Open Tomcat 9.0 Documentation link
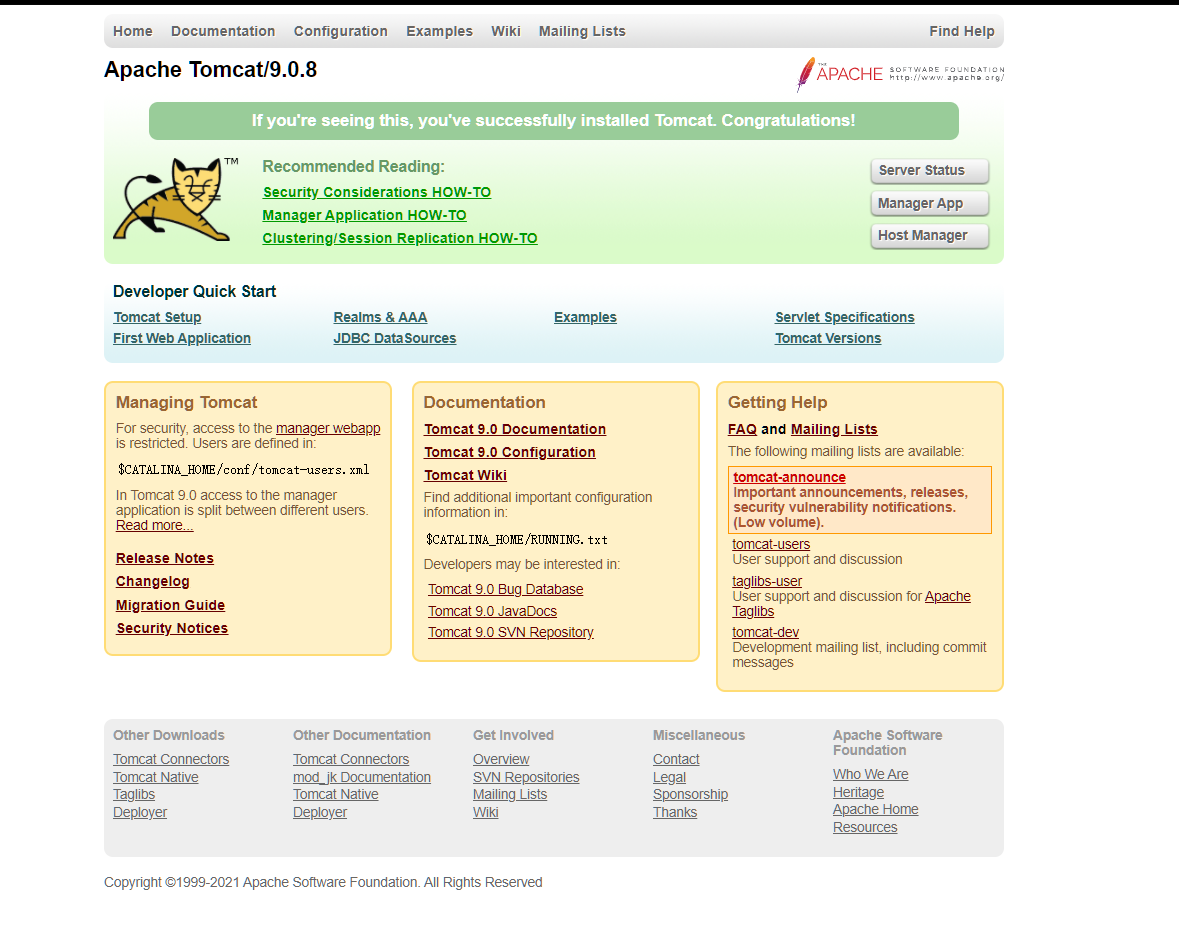 [x=515, y=429]
